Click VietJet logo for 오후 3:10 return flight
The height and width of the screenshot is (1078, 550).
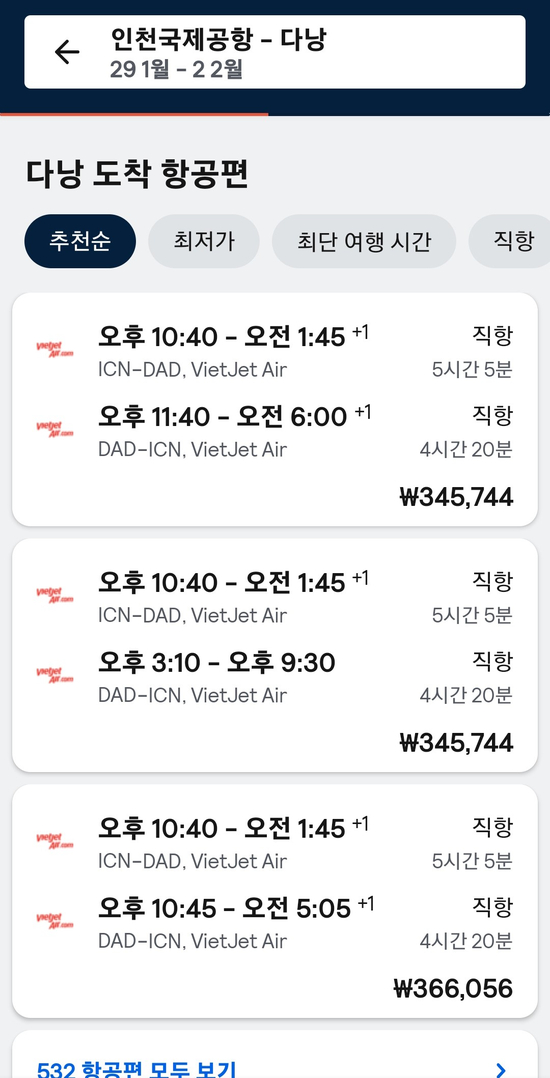54,674
